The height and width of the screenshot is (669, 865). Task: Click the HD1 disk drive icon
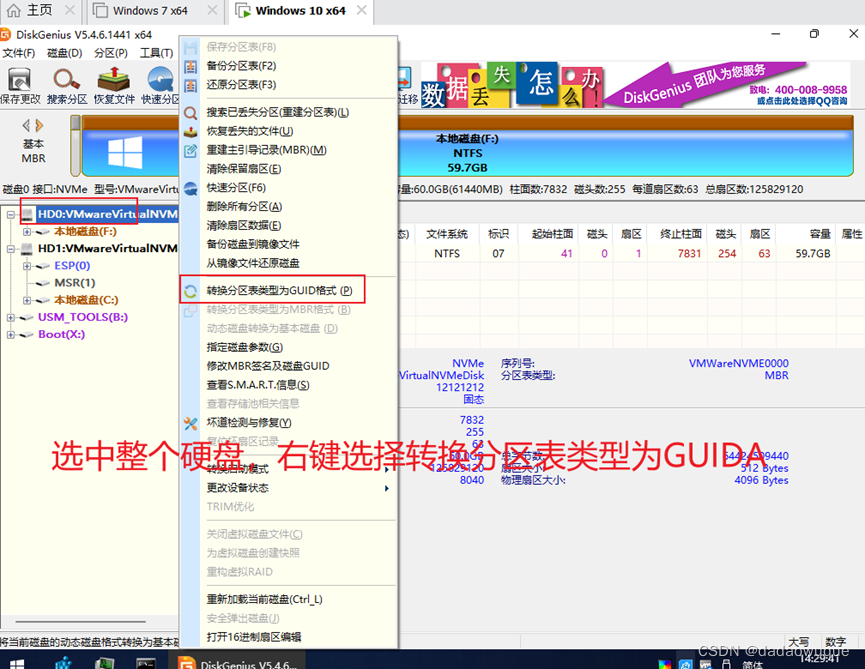(26, 249)
